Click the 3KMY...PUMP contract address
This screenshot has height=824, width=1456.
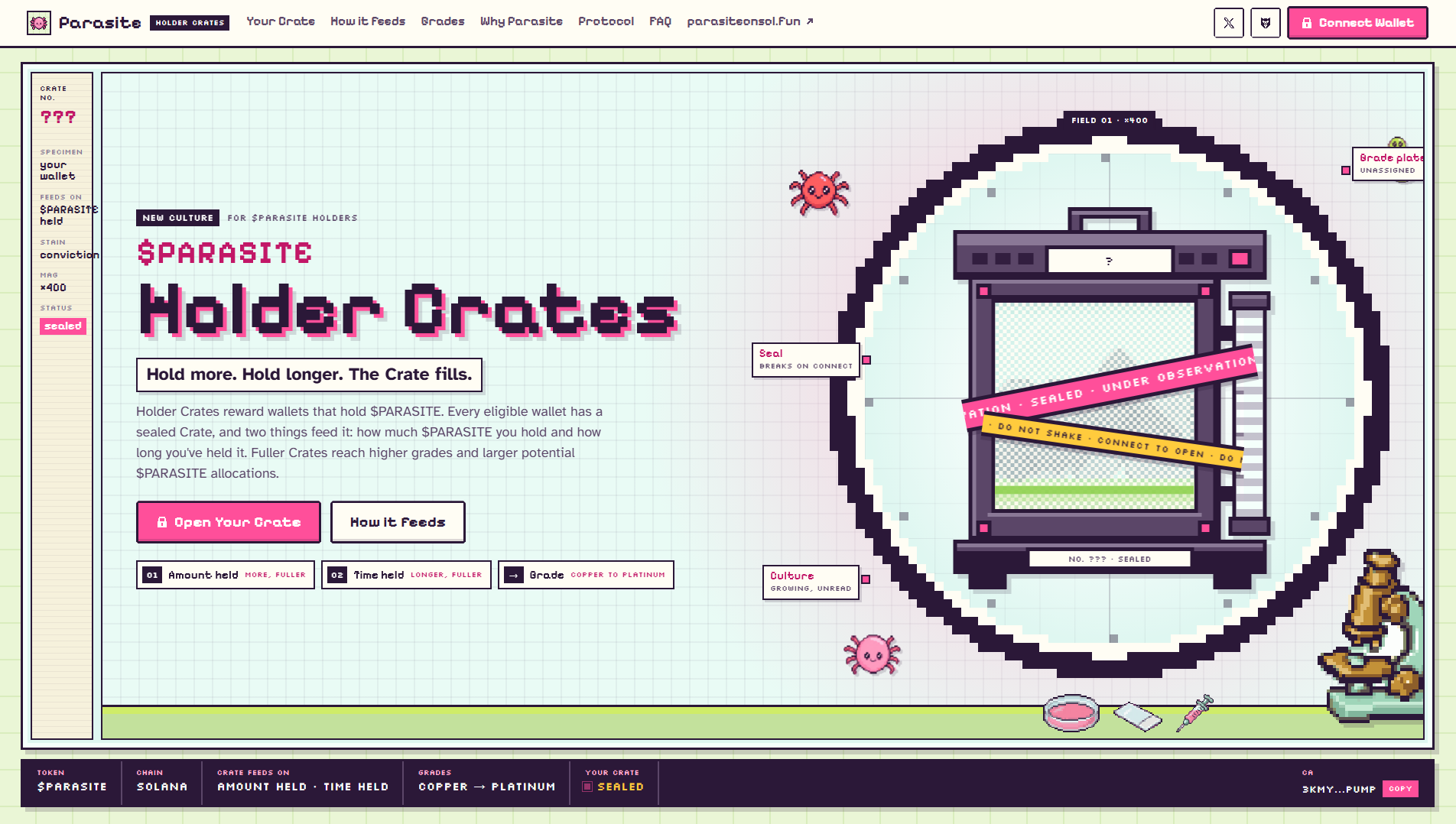1339,789
